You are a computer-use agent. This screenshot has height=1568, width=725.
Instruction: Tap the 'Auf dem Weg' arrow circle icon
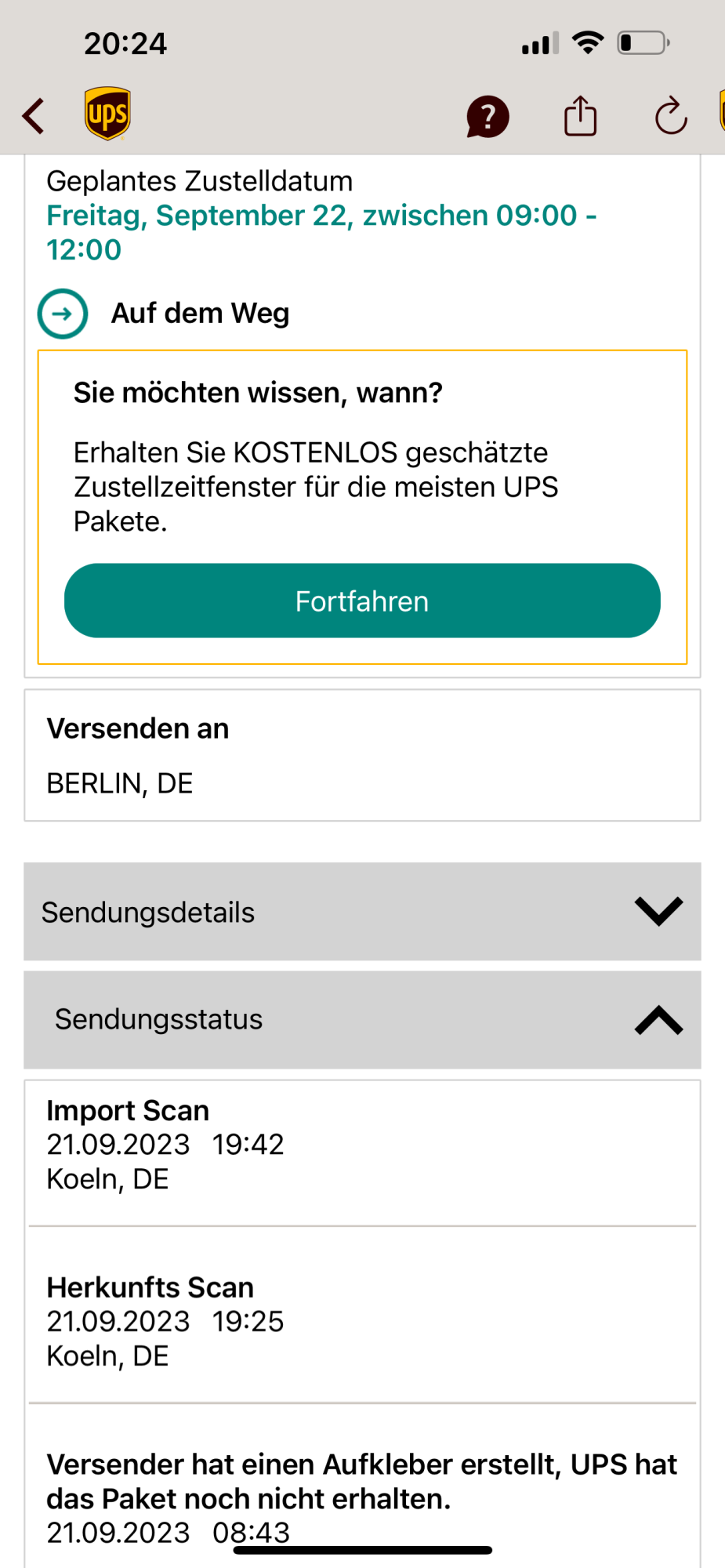point(63,314)
